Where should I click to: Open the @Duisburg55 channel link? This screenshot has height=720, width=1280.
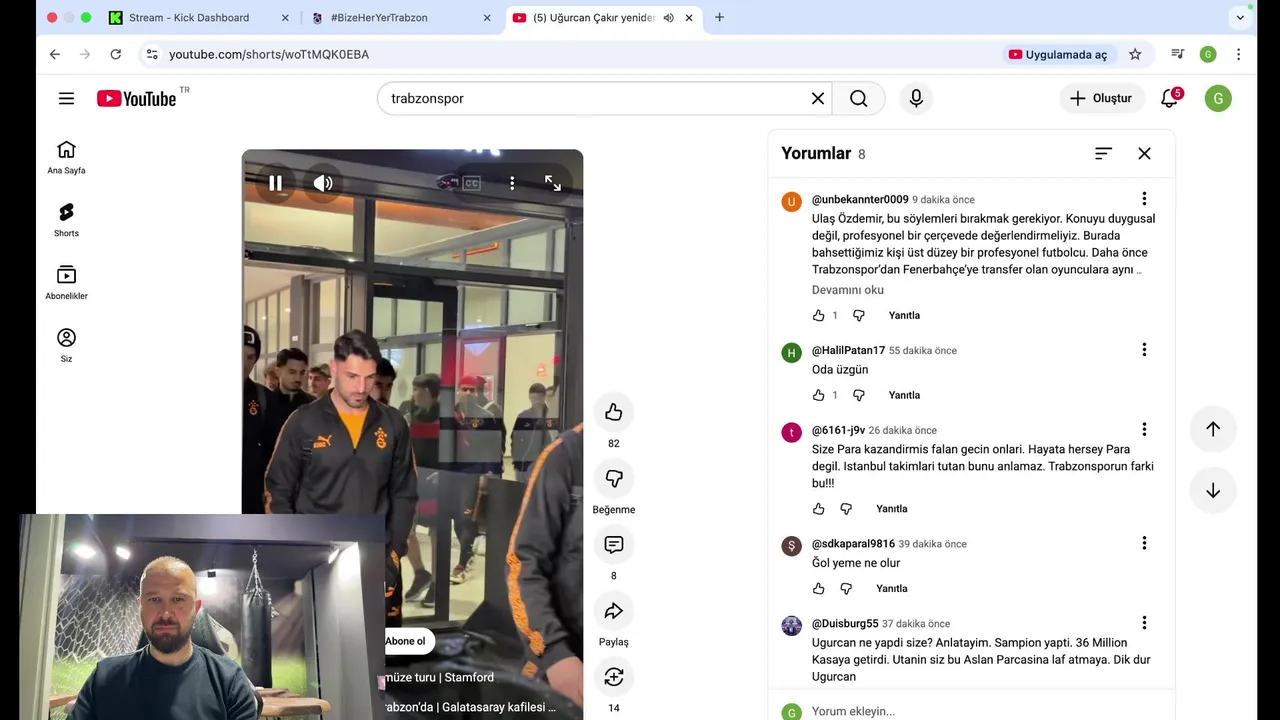coord(845,623)
